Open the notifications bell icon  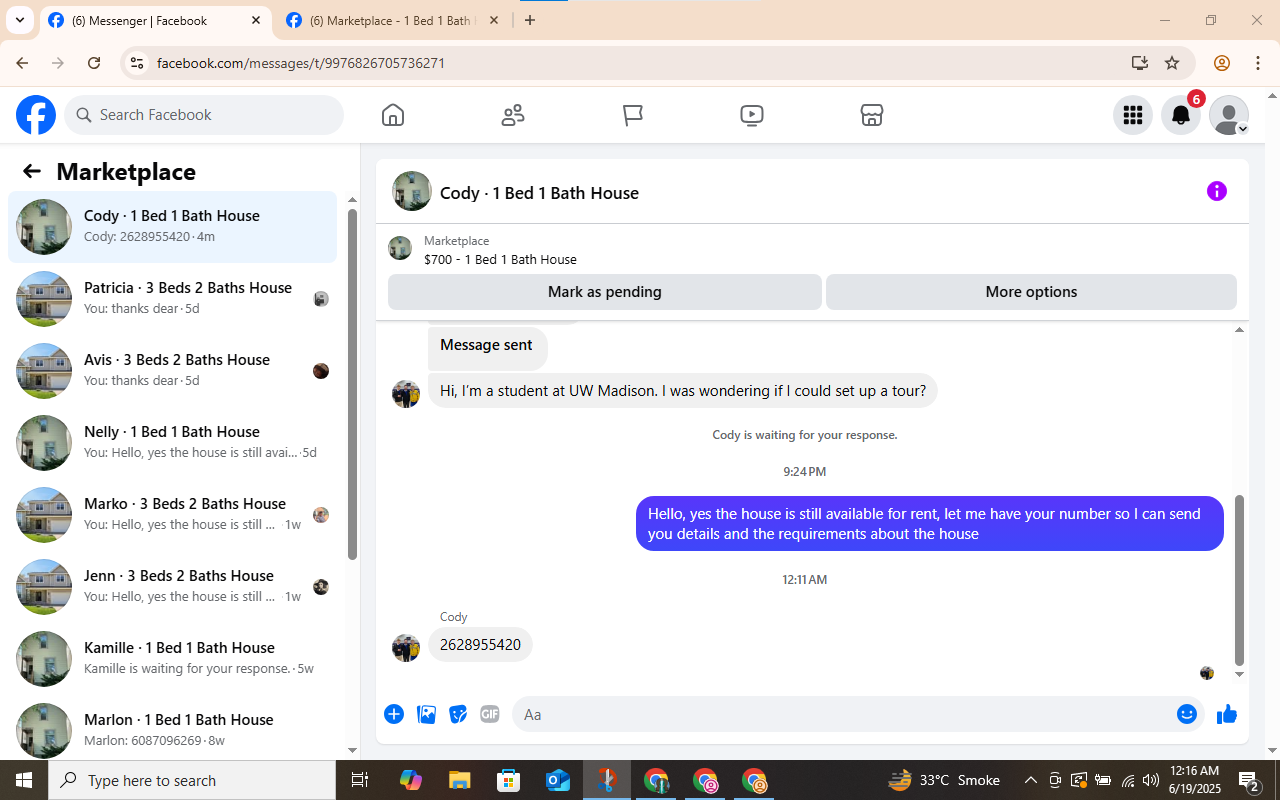(x=1181, y=115)
